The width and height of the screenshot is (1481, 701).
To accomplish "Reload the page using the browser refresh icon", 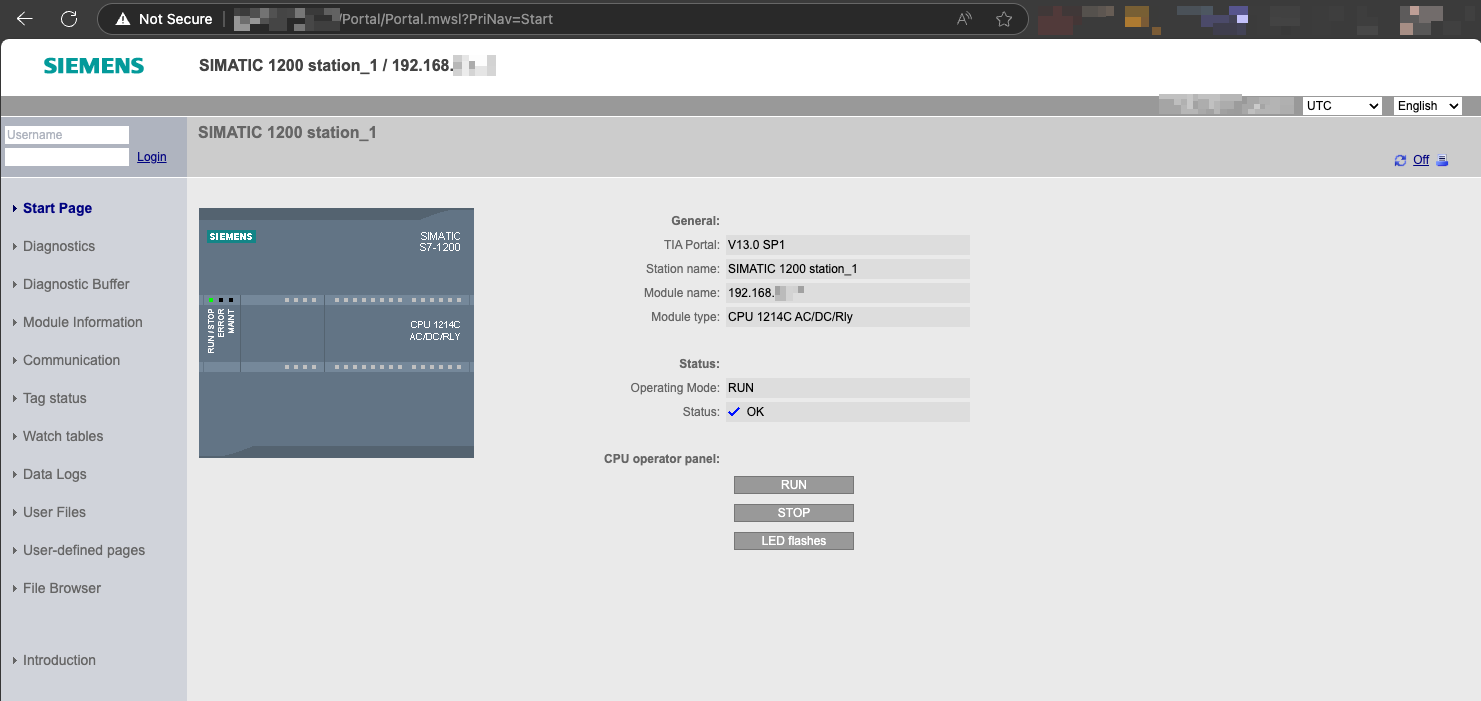I will point(69,19).
